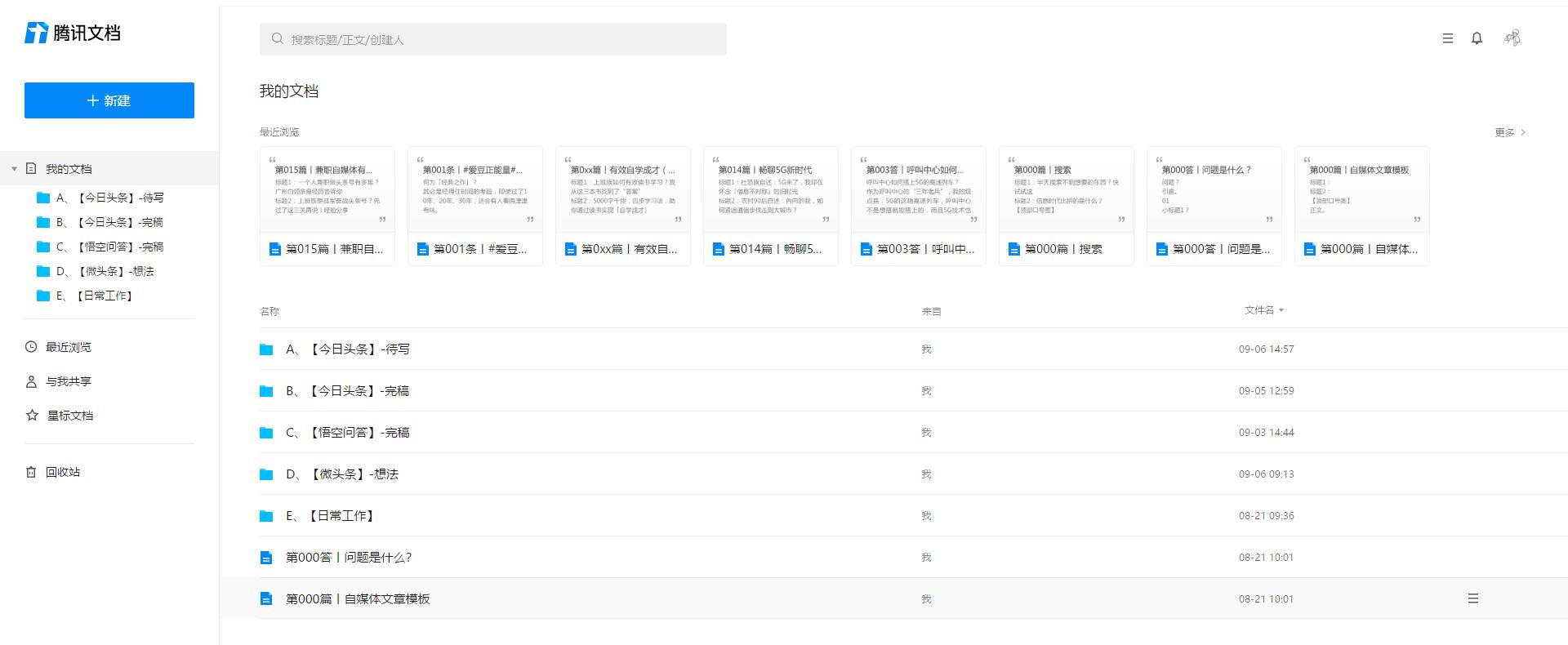Open 回收站

tap(63, 472)
